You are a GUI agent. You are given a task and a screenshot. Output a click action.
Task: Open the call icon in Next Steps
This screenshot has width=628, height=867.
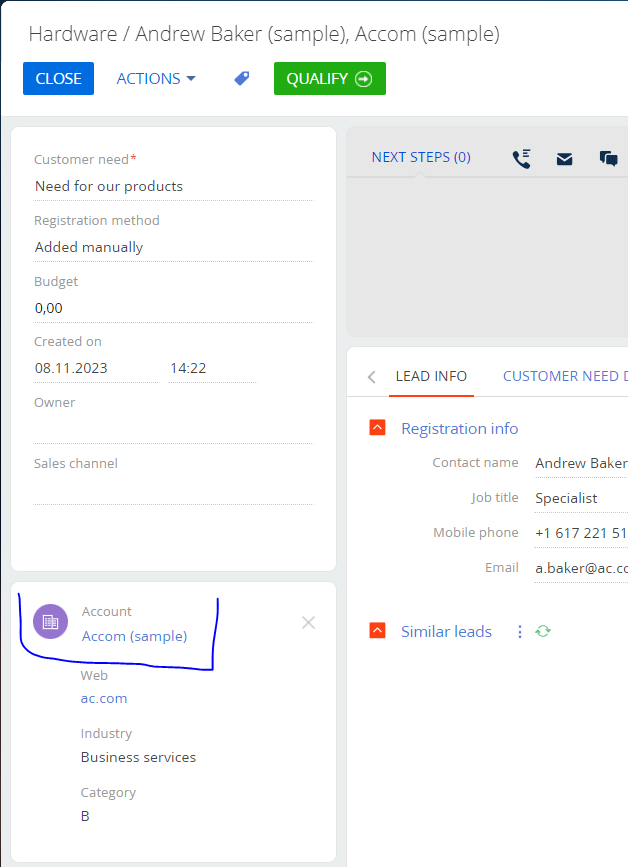tap(521, 159)
